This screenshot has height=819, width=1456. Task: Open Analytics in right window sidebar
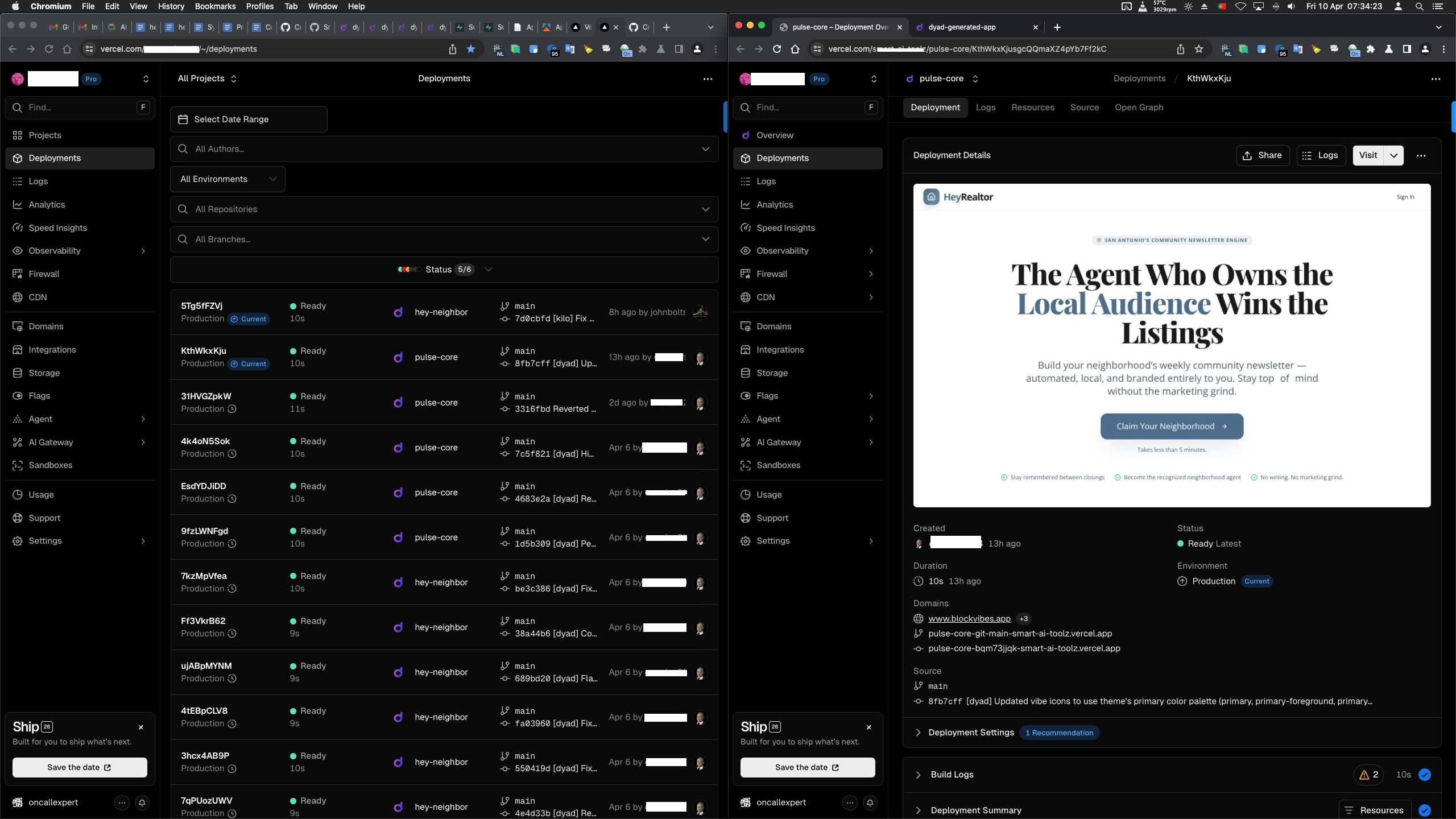coord(808,205)
